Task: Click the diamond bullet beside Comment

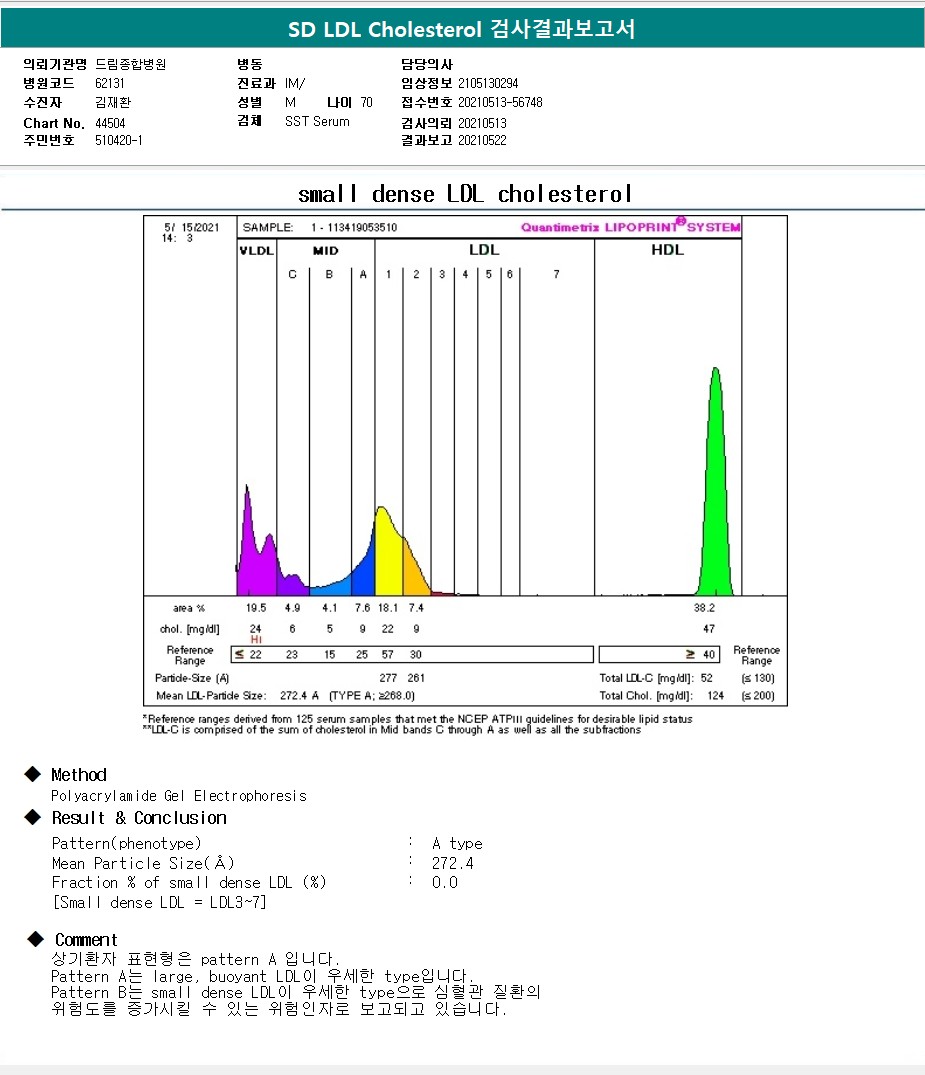Action: tap(36, 939)
